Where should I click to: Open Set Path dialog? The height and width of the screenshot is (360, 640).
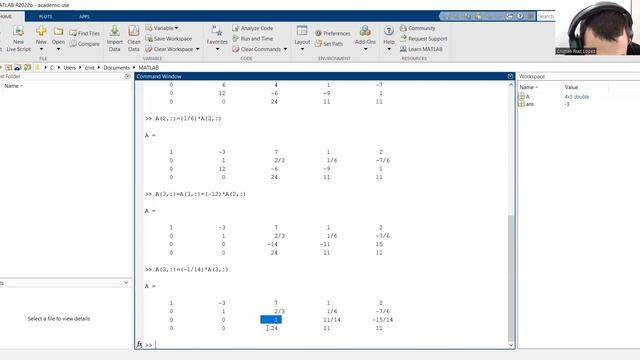click(329, 44)
